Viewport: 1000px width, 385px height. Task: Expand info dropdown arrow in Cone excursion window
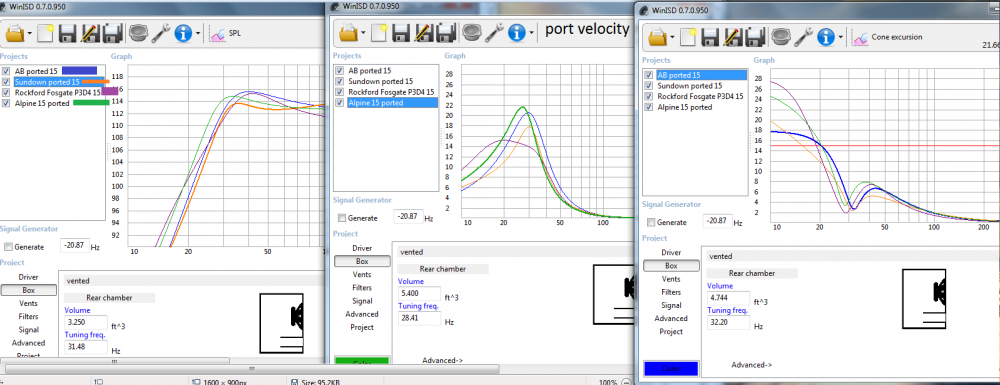(841, 38)
